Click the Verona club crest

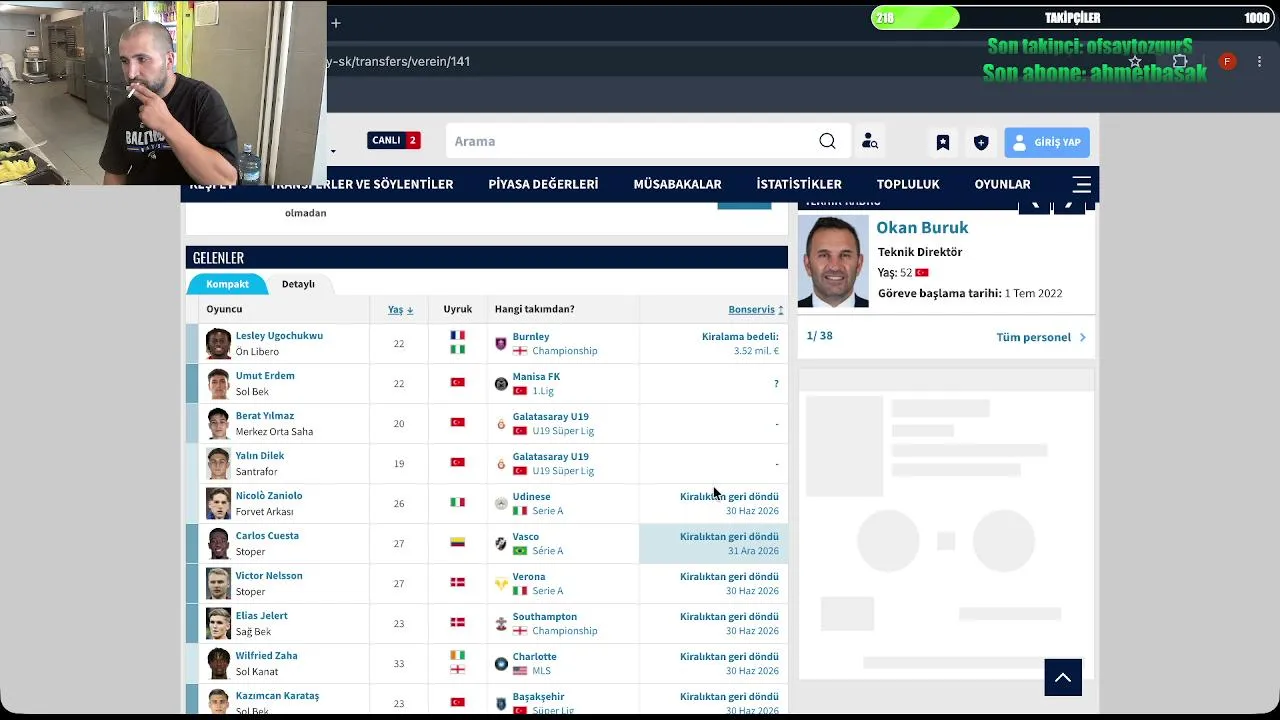(501, 583)
